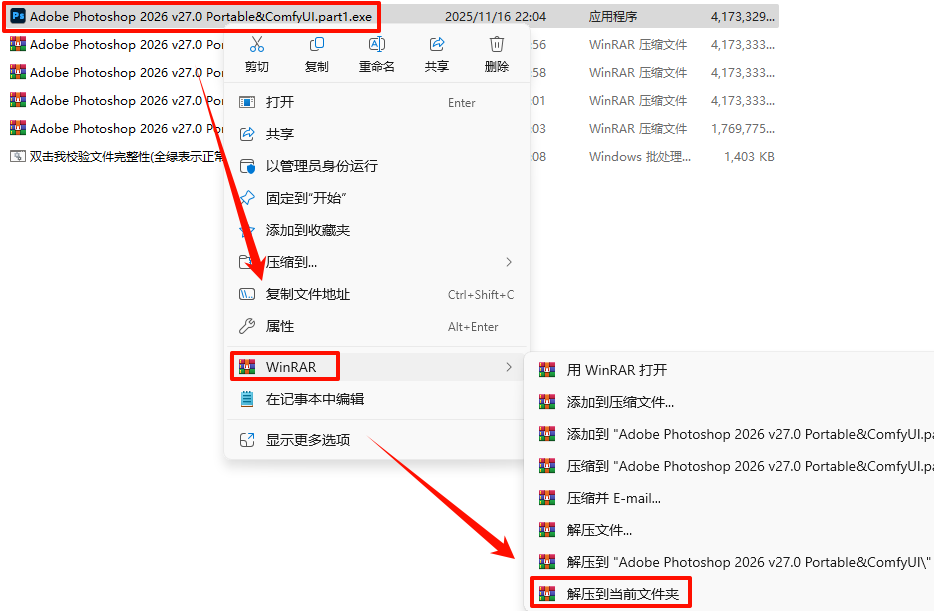Click the Share (共享) icon in top row
The image size is (934, 611).
(437, 45)
